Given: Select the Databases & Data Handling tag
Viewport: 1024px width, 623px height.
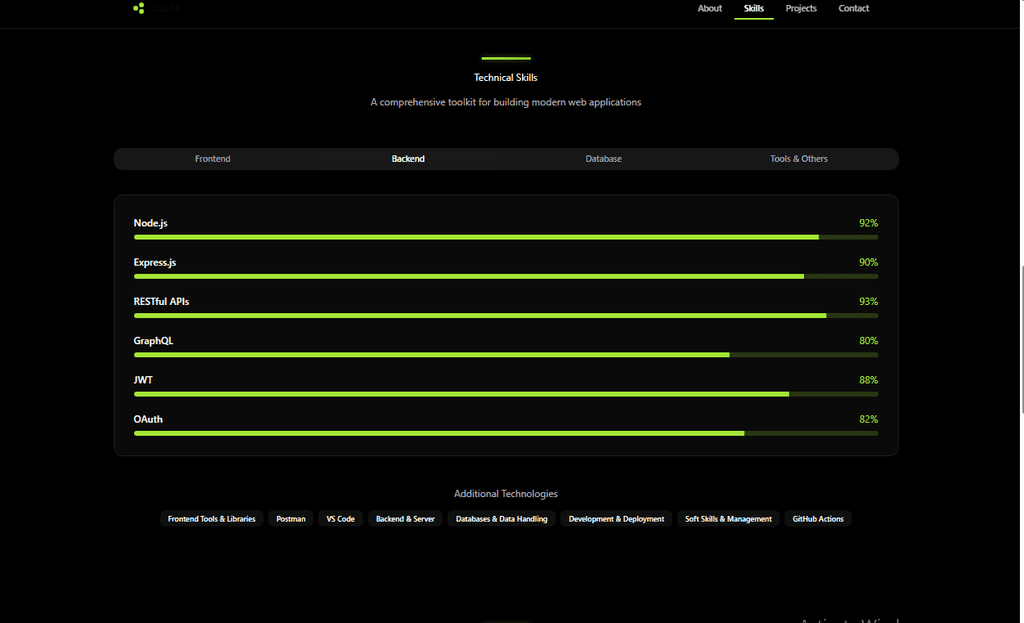Looking at the screenshot, I should pyautogui.click(x=501, y=519).
